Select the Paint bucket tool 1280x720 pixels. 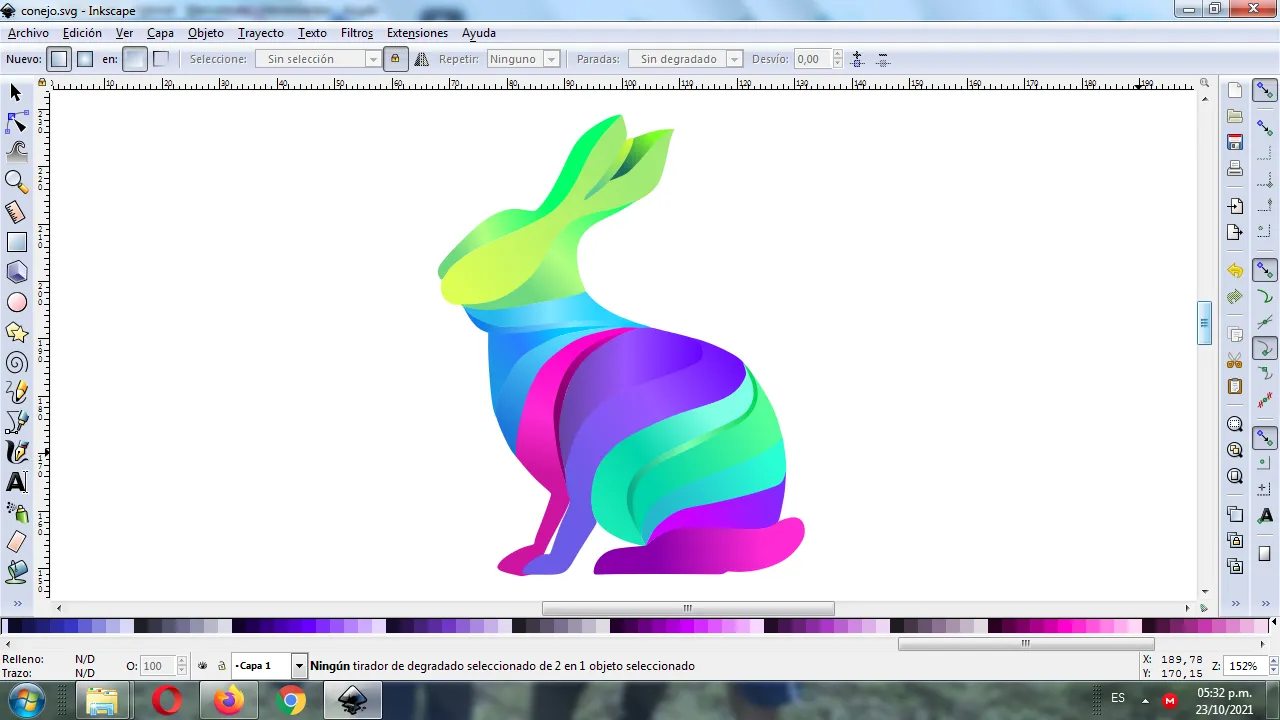tap(16, 572)
